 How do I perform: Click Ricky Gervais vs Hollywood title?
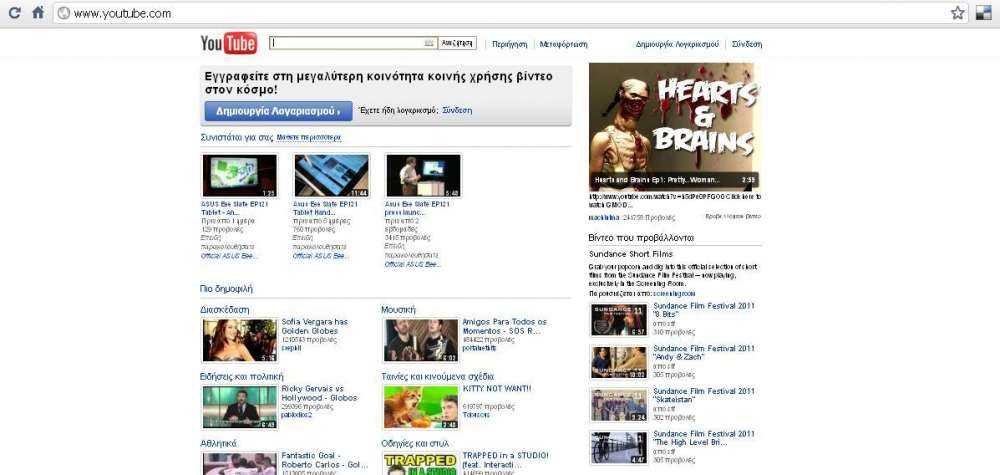[320, 393]
